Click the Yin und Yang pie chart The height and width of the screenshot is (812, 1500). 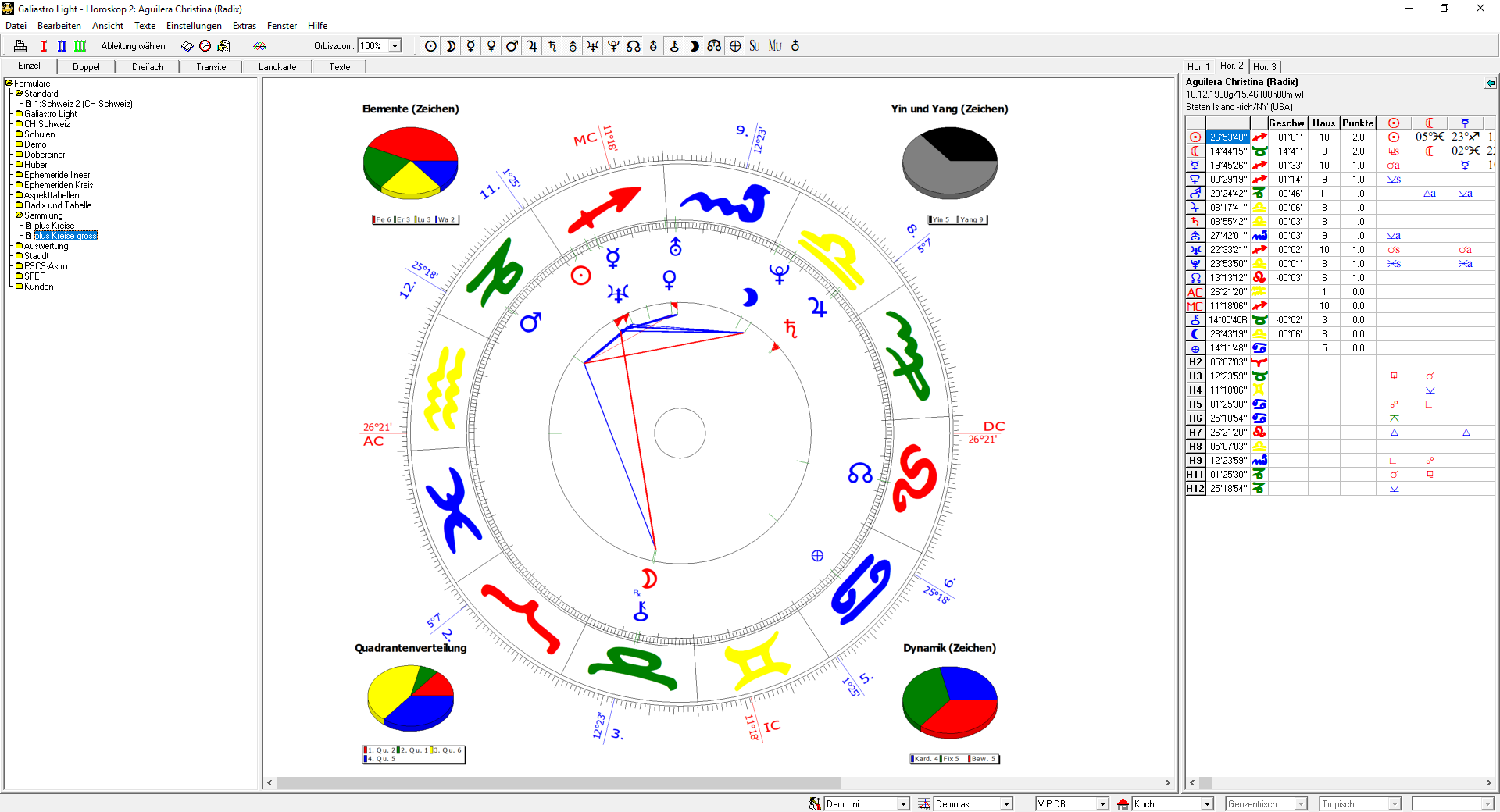pos(950,163)
